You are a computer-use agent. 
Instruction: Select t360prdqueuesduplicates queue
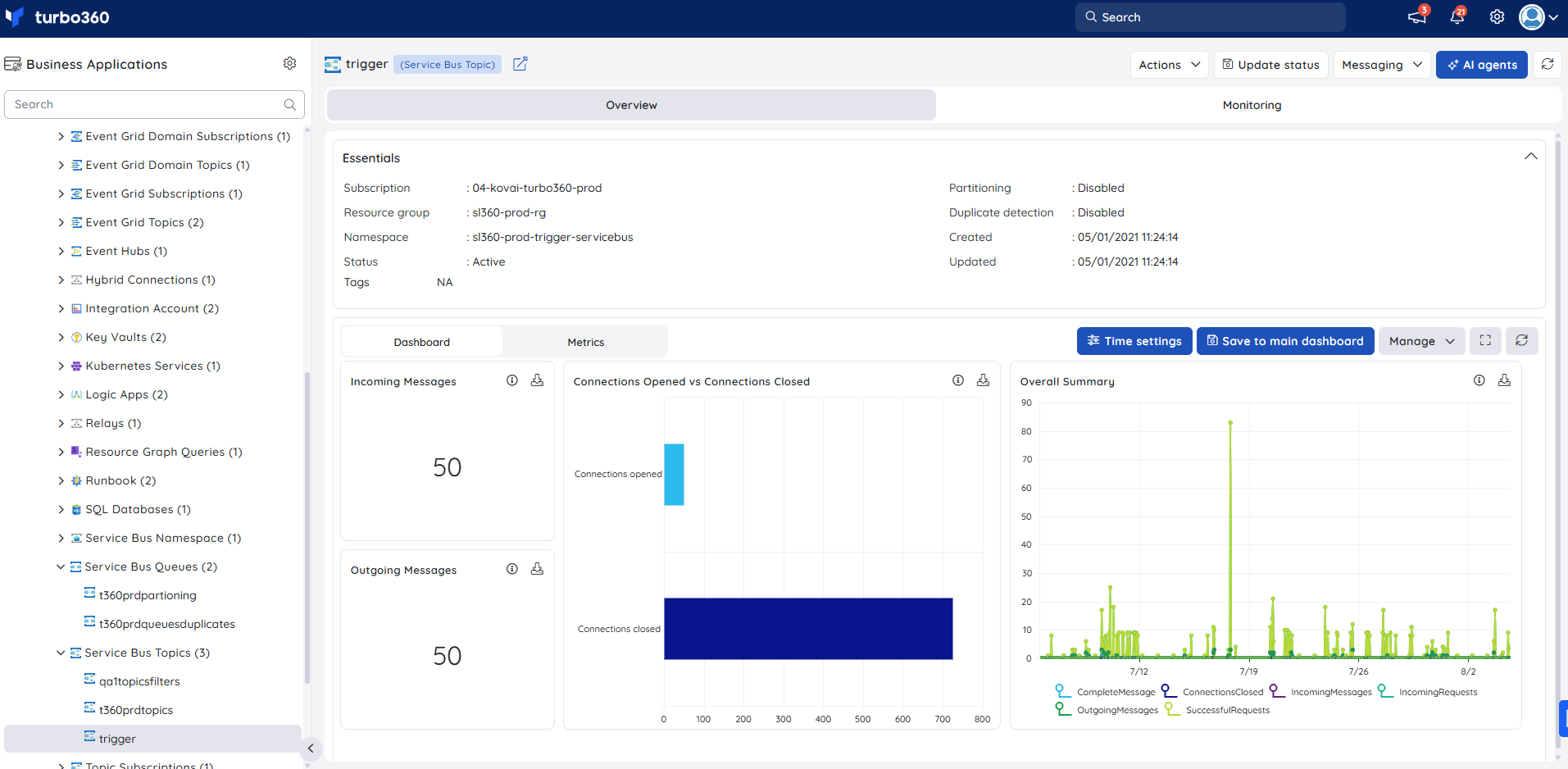click(x=167, y=624)
